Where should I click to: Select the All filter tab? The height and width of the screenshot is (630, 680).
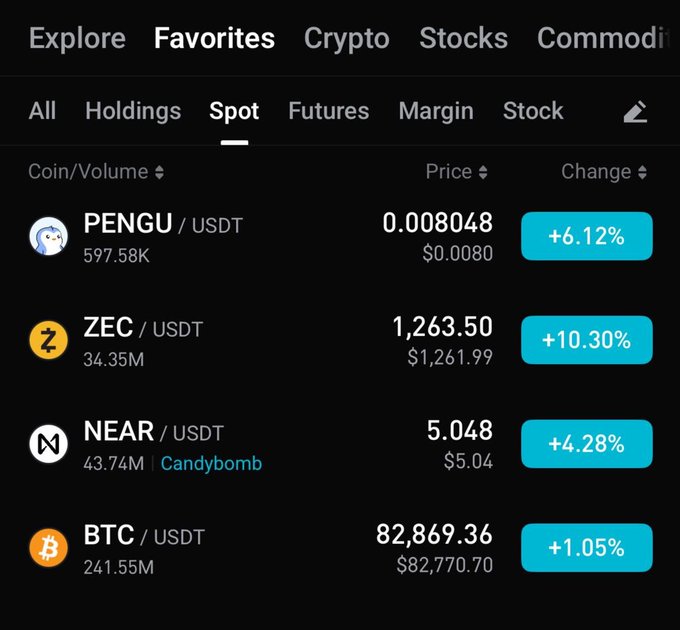point(42,111)
